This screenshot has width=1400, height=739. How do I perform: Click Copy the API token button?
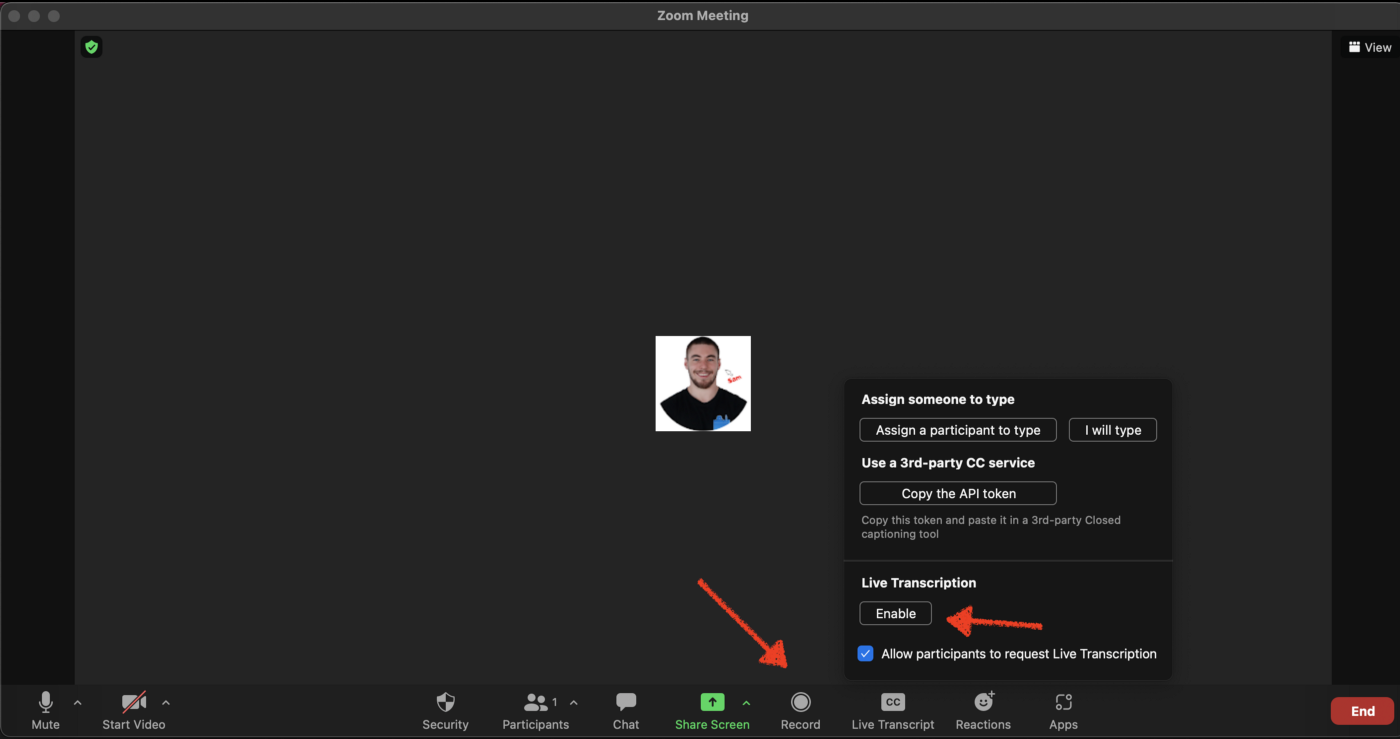pos(957,493)
